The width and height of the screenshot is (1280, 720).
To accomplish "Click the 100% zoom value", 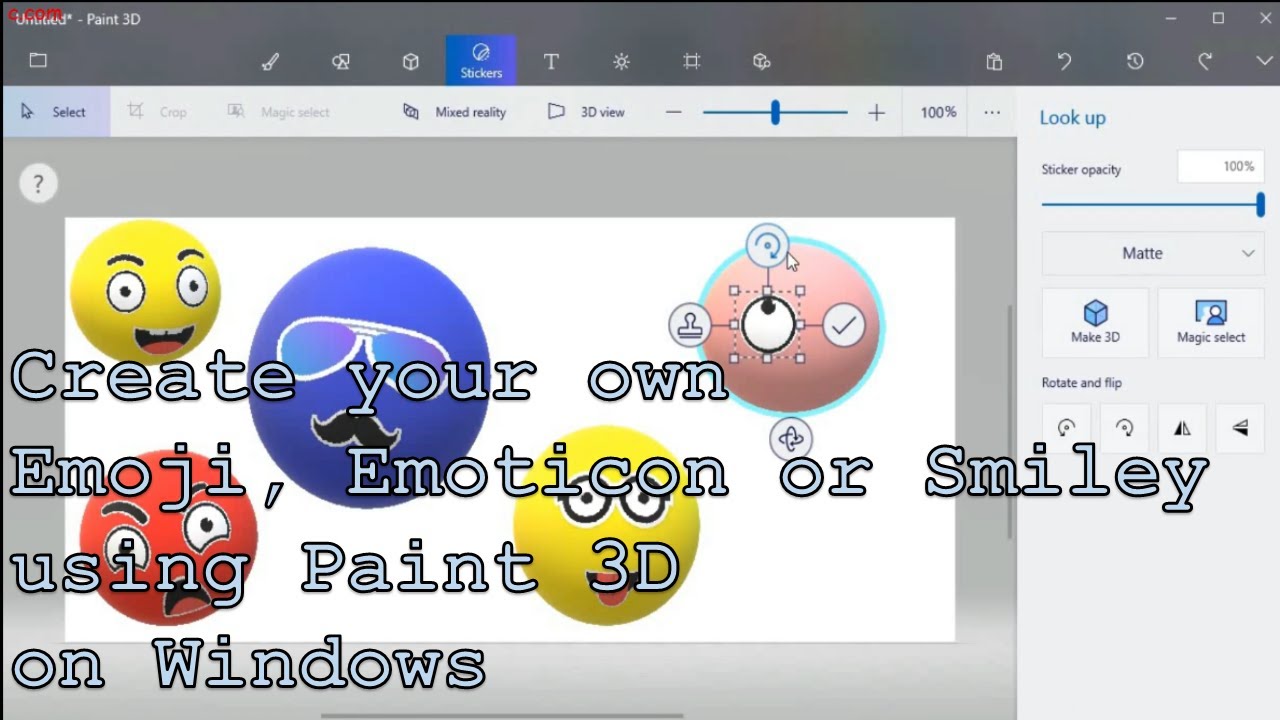I will tap(938, 112).
